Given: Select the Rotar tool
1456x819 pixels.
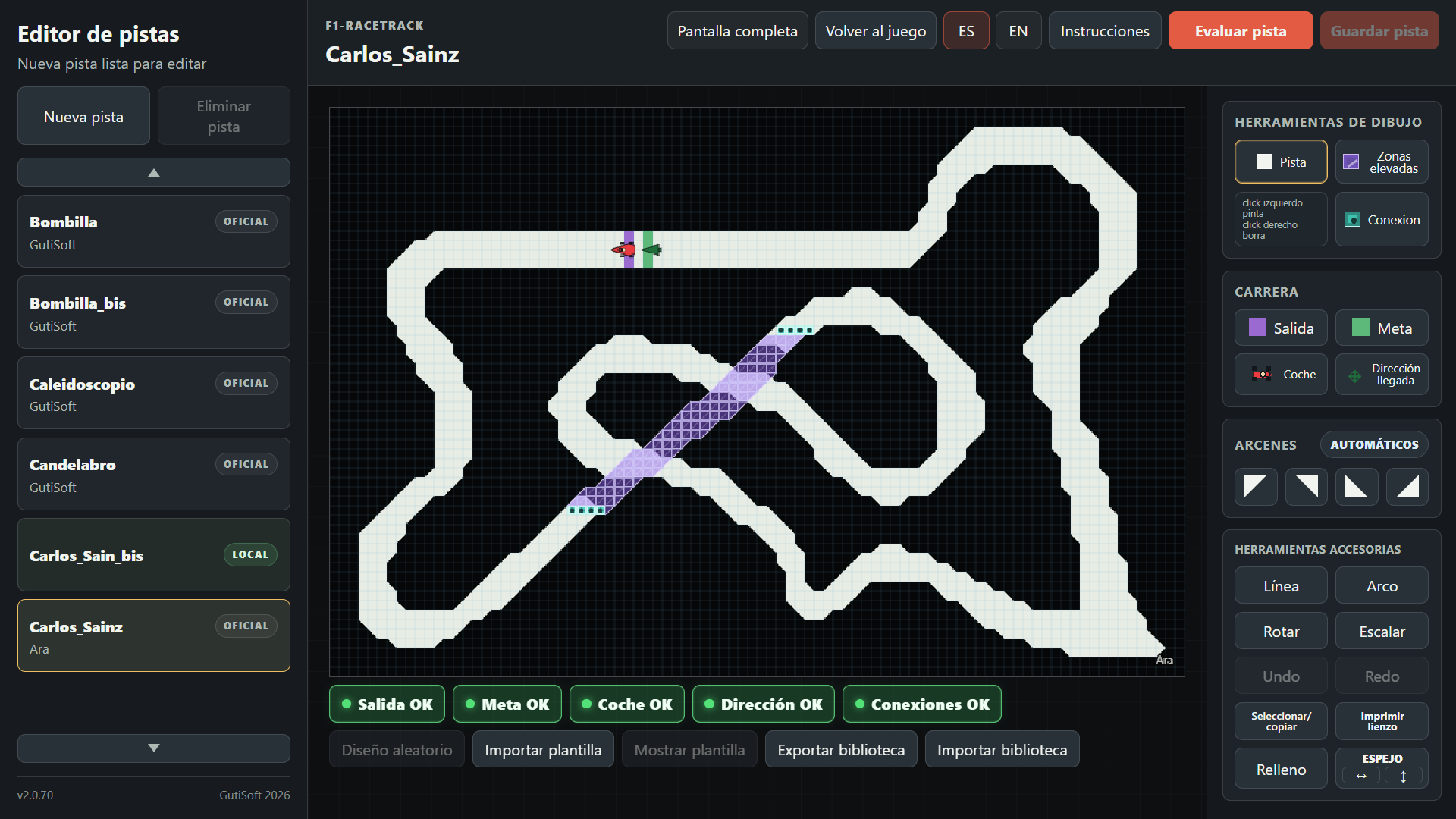Looking at the screenshot, I should pyautogui.click(x=1281, y=632).
